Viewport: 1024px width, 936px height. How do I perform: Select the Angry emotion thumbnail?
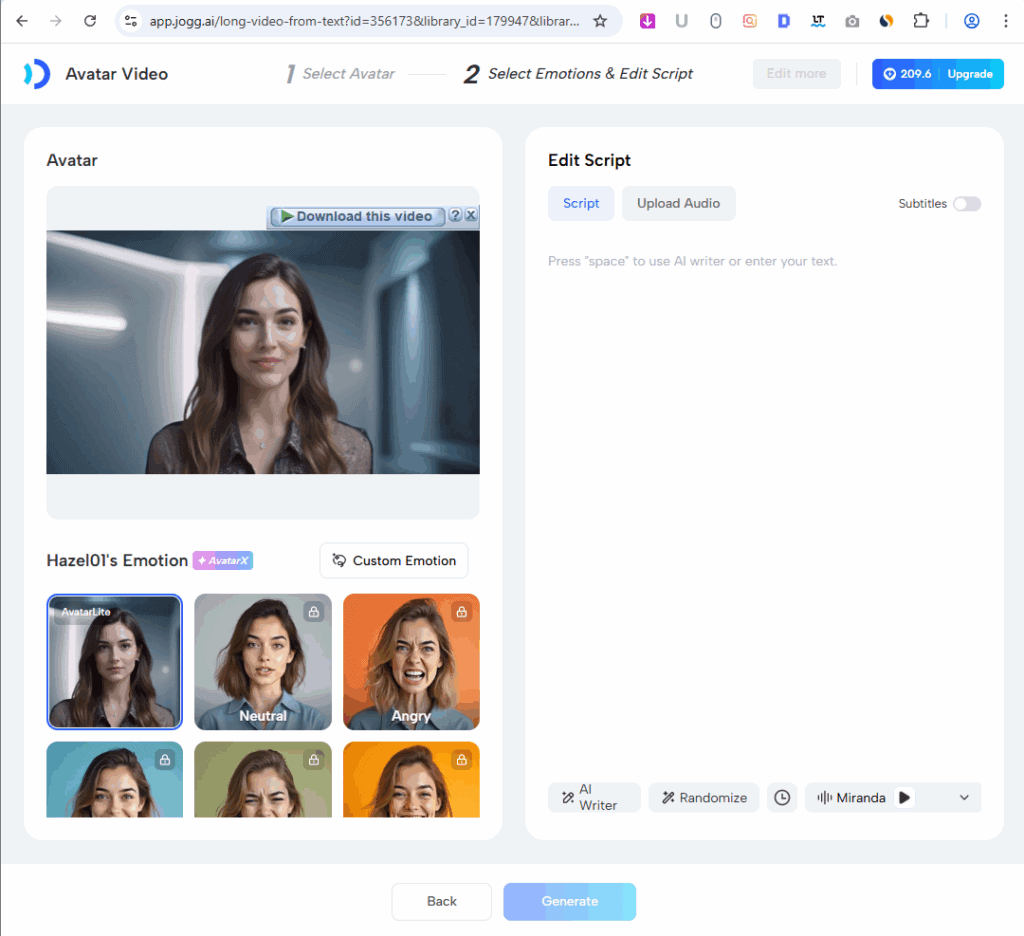(411, 662)
